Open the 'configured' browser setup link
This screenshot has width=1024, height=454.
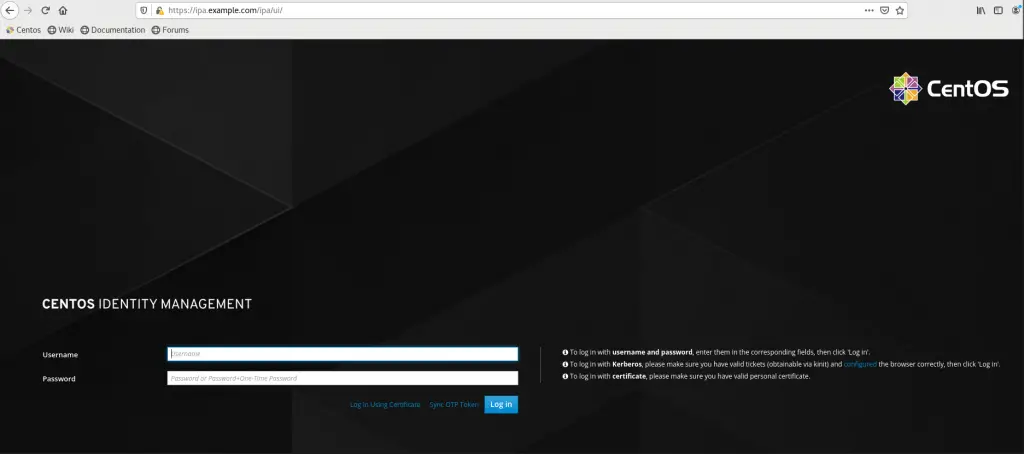tap(860, 365)
